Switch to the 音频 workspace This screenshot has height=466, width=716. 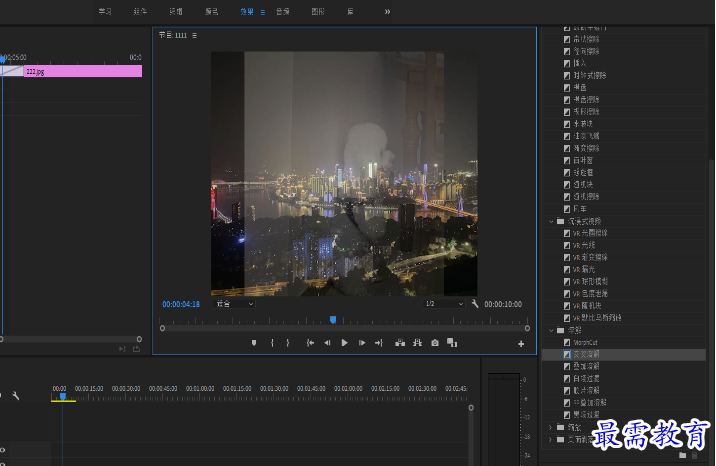(x=283, y=11)
